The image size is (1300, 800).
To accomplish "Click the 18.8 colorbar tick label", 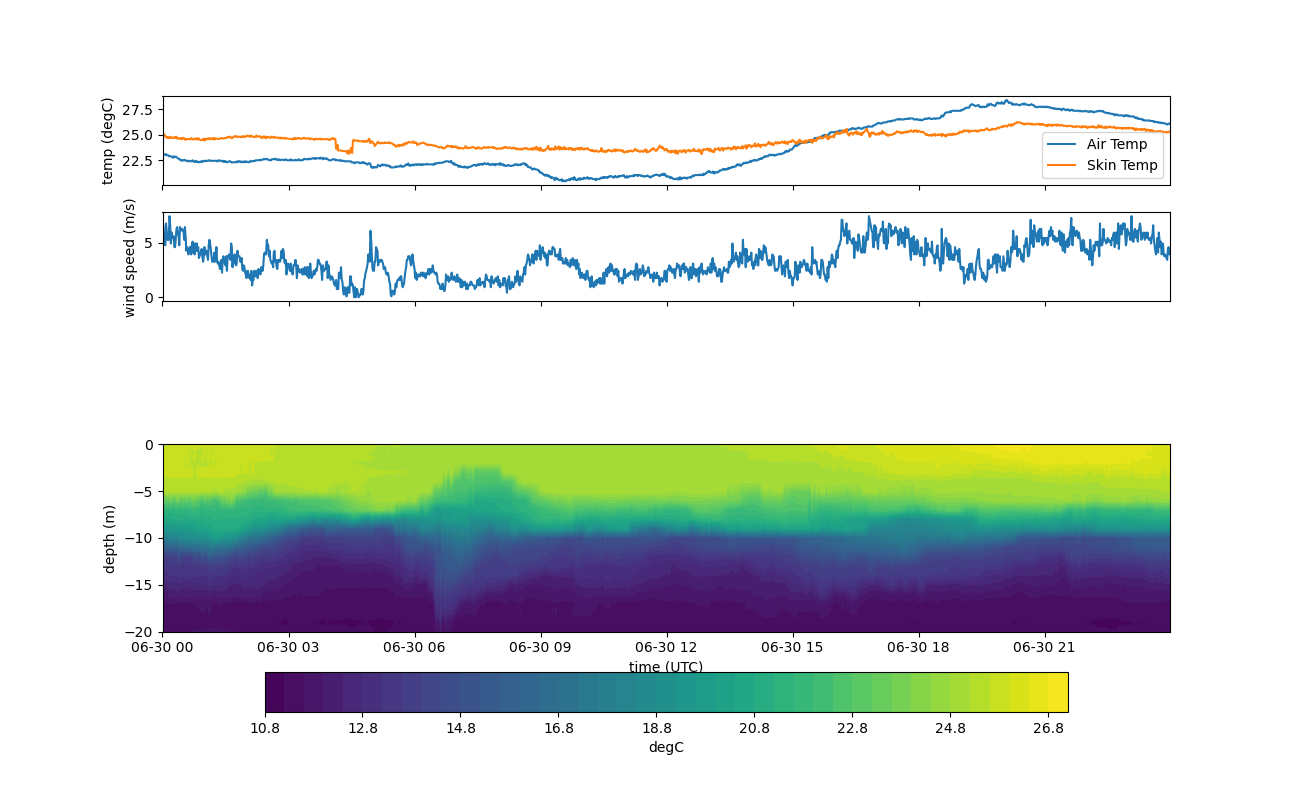I will 656,728.
